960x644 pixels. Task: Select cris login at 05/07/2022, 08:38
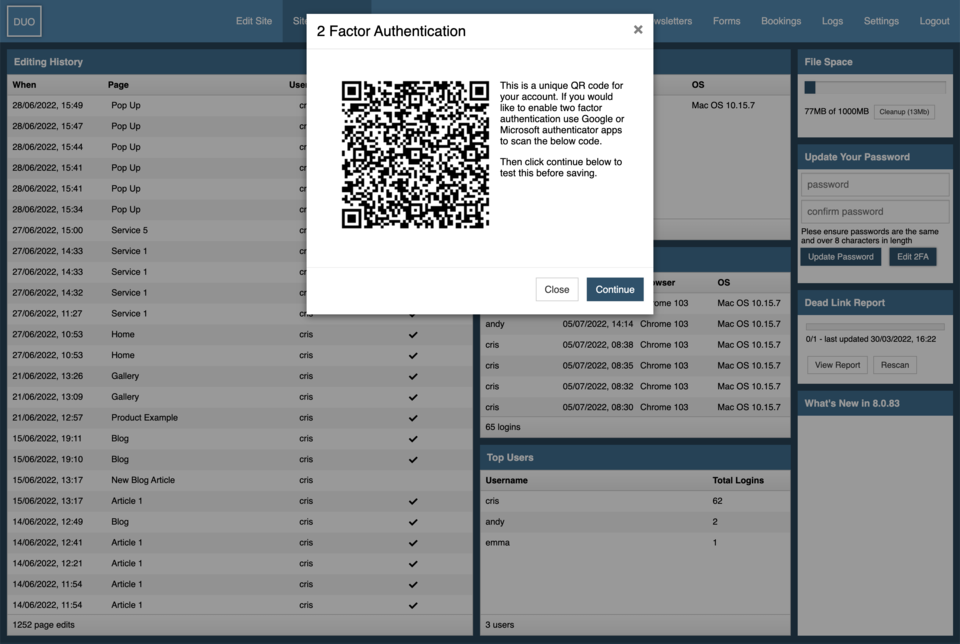click(x=635, y=345)
